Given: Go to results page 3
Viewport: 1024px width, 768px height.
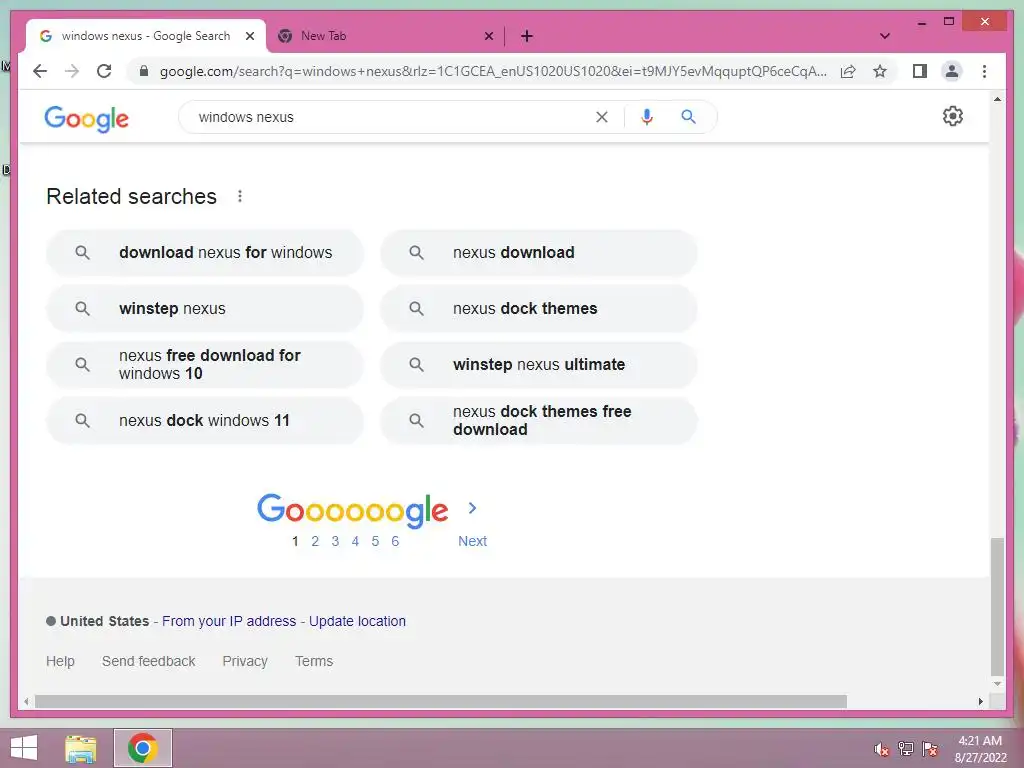Looking at the screenshot, I should point(335,541).
